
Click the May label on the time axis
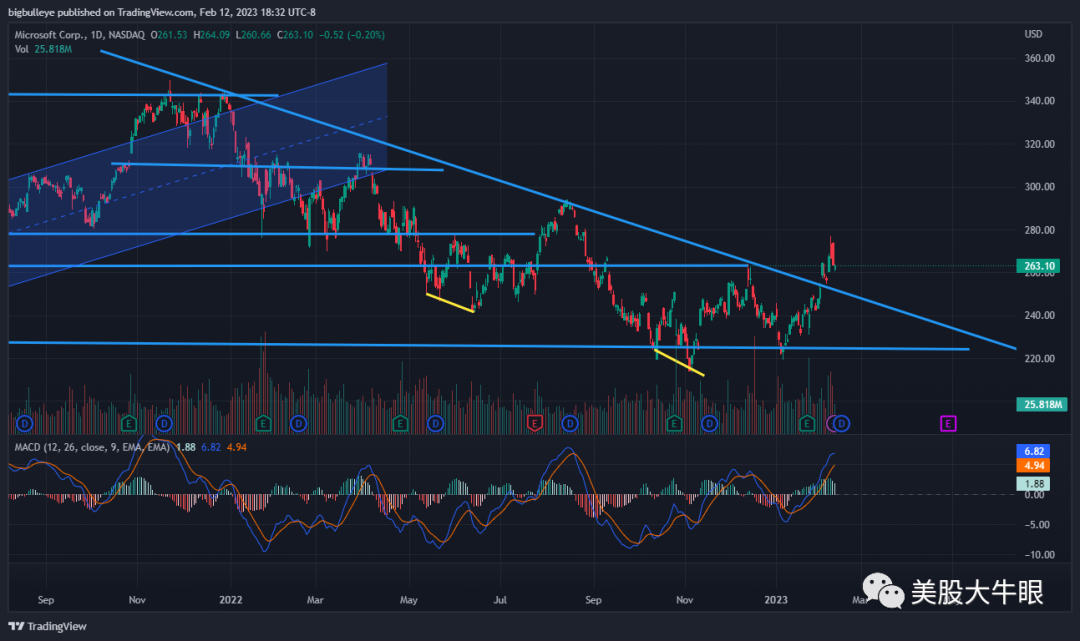pyautogui.click(x=408, y=600)
